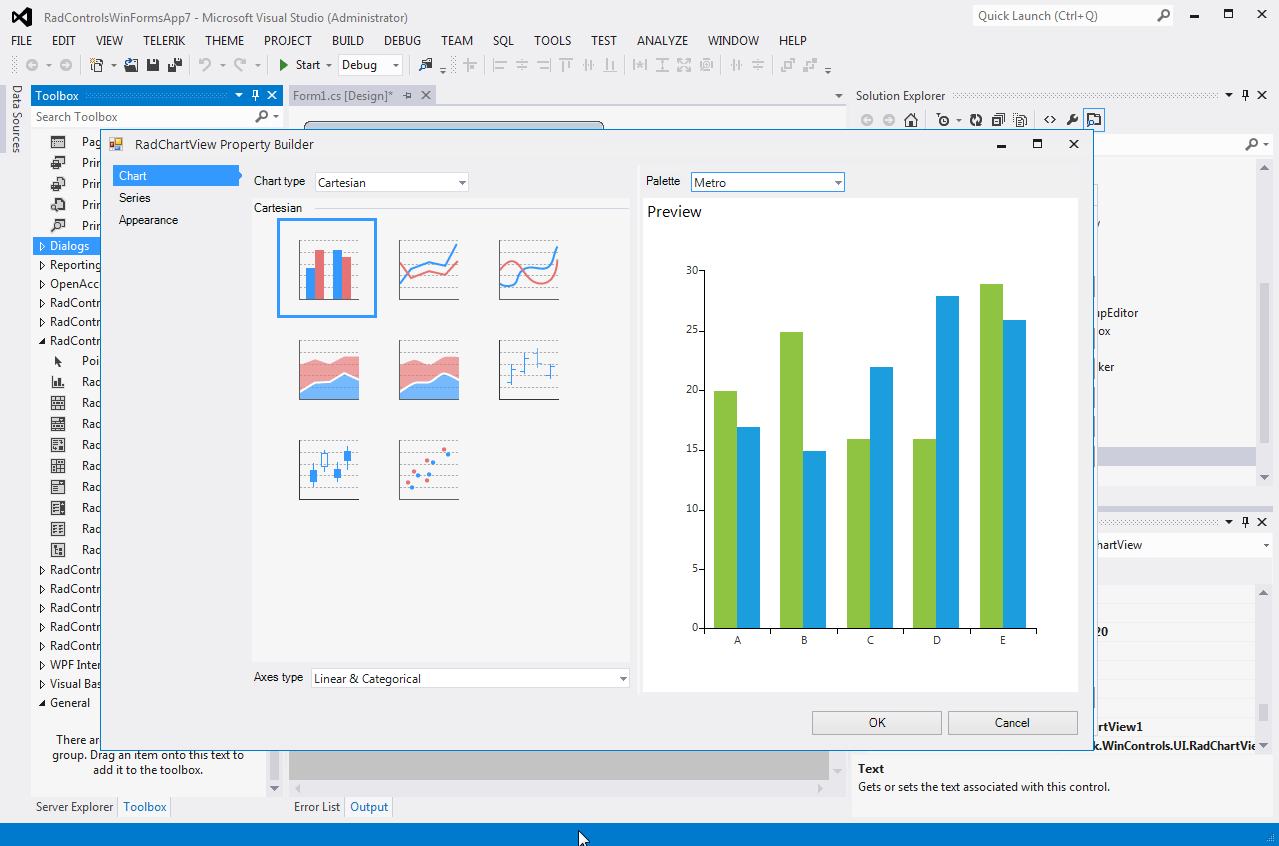Click the Redo toolbar icon
The width and height of the screenshot is (1279, 846).
pos(239,65)
